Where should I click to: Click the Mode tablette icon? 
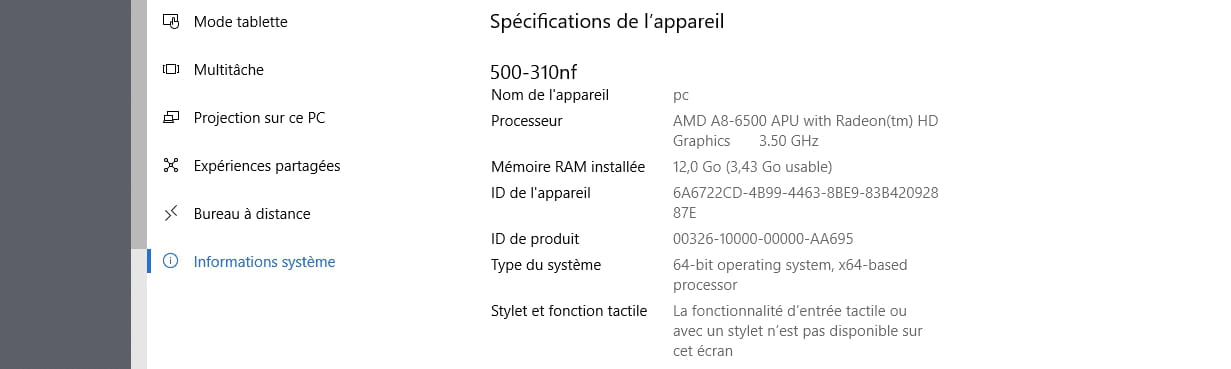click(x=170, y=22)
